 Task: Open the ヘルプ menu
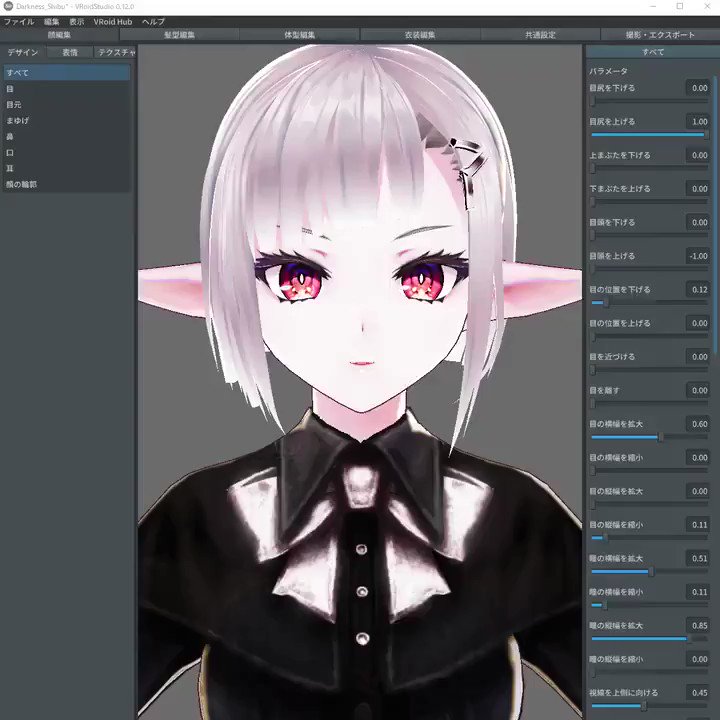(x=153, y=22)
